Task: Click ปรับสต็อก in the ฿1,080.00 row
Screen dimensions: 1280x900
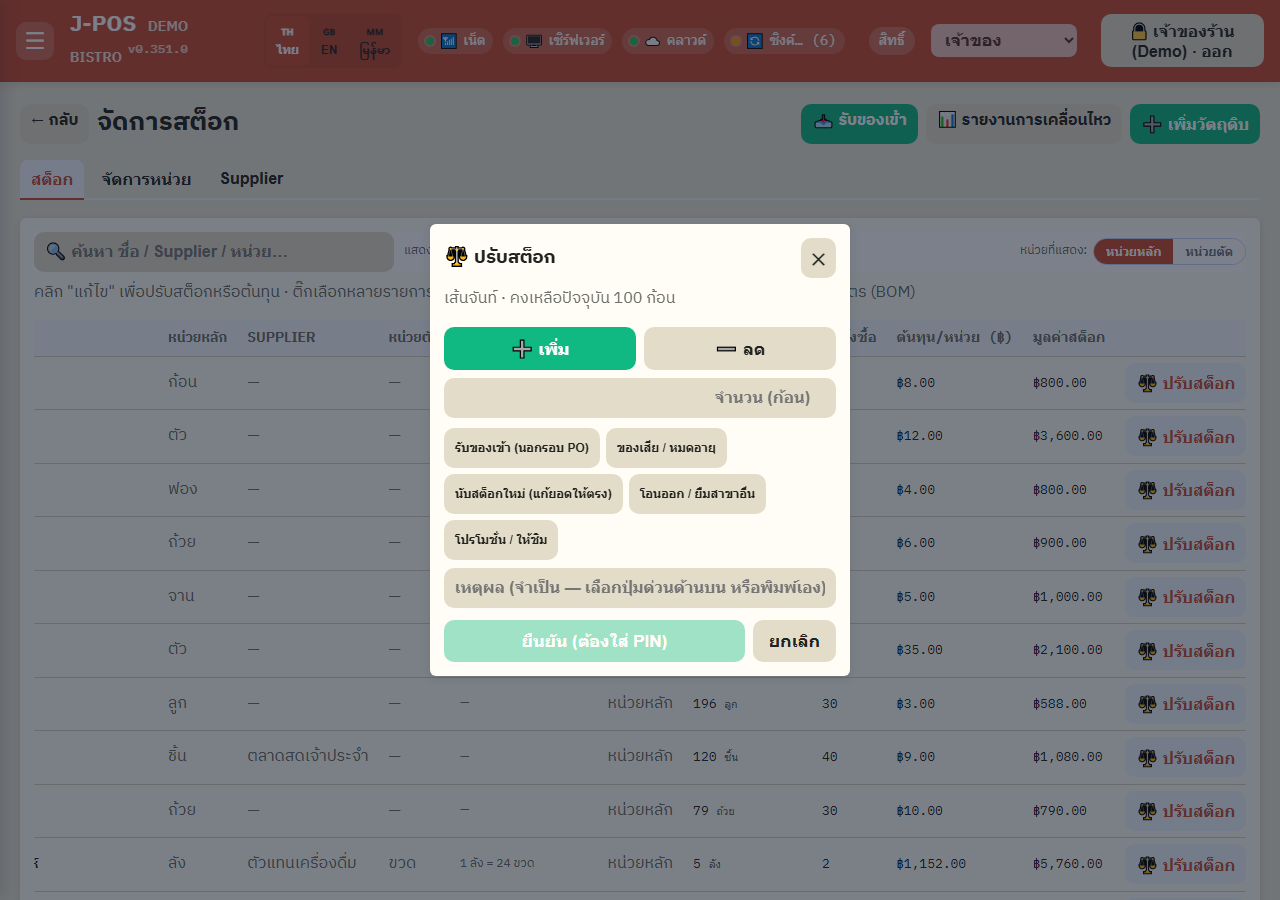Action: [1186, 758]
